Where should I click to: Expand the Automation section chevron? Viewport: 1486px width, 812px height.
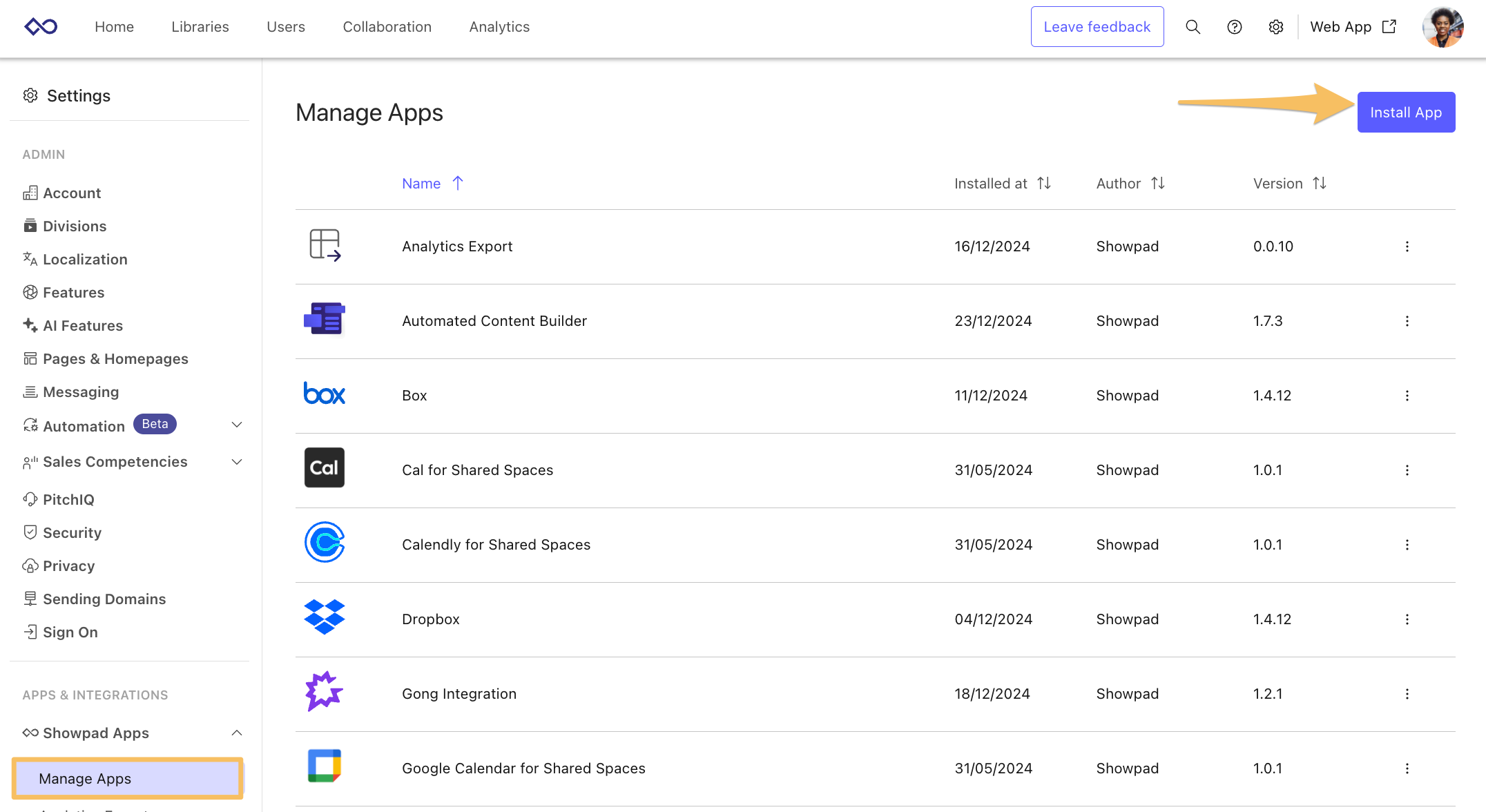pos(237,425)
